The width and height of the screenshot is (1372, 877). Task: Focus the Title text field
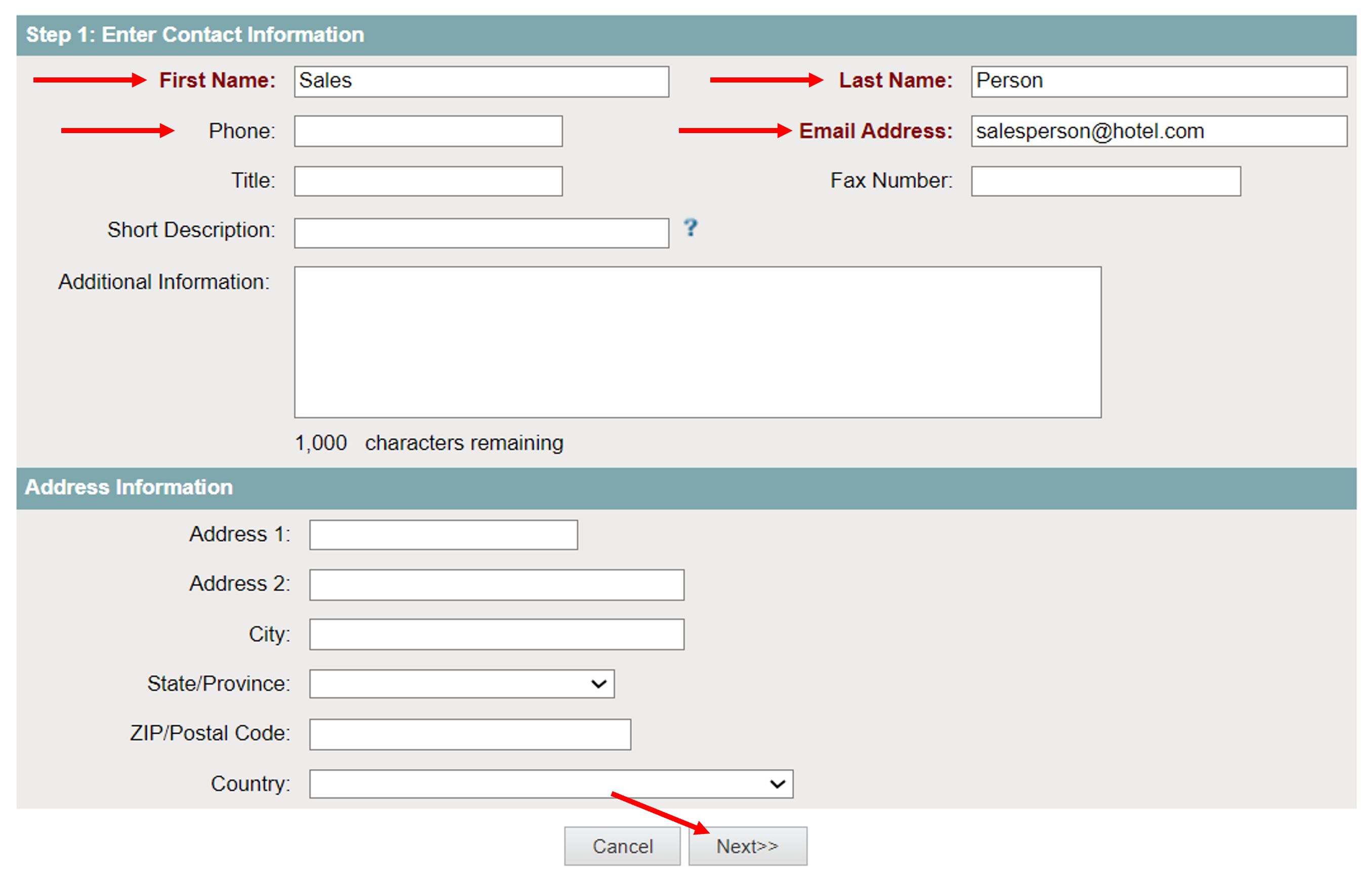pos(428,181)
